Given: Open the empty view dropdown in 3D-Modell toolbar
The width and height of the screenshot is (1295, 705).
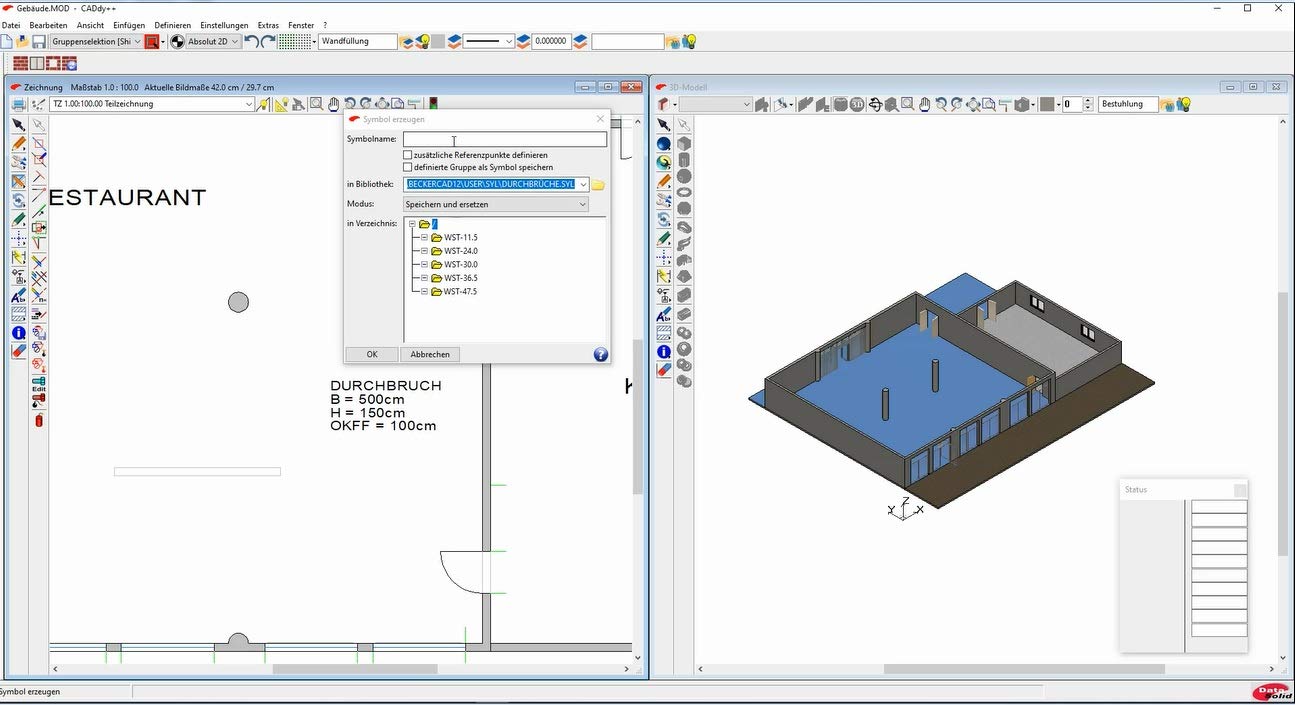Looking at the screenshot, I should 746,104.
